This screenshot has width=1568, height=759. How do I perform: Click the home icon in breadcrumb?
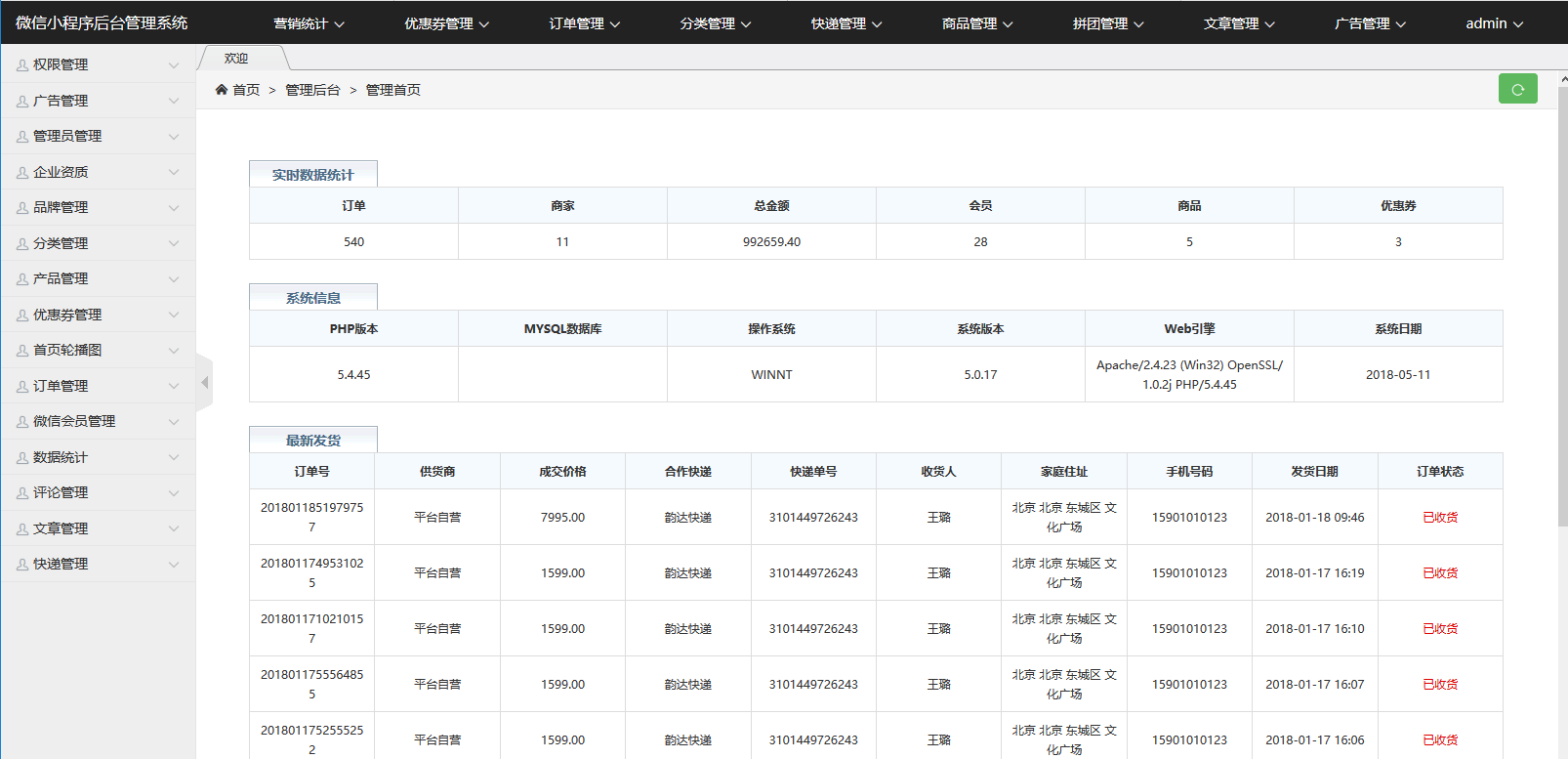tap(222, 90)
